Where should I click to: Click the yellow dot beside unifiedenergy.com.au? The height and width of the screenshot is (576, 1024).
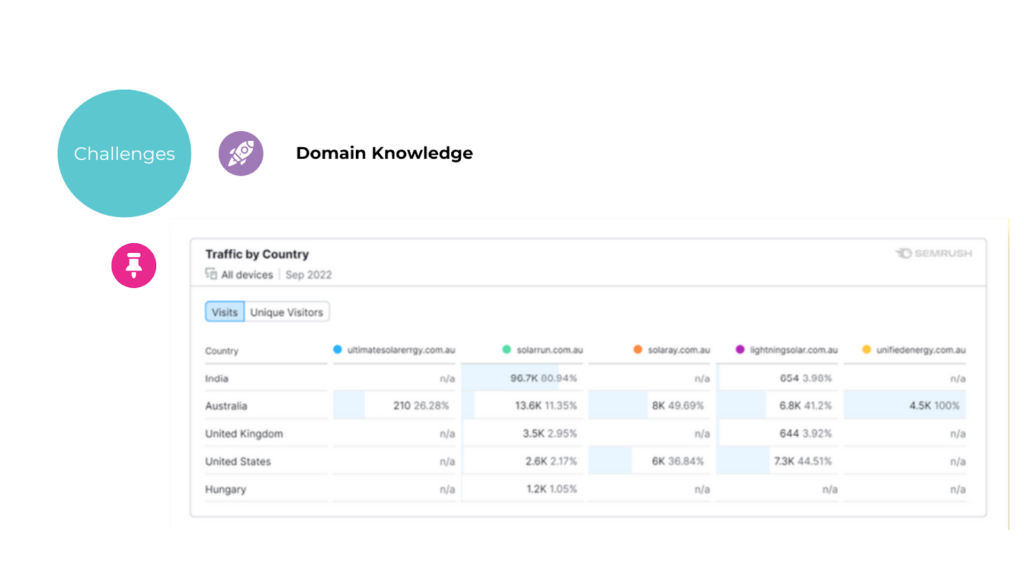click(867, 350)
